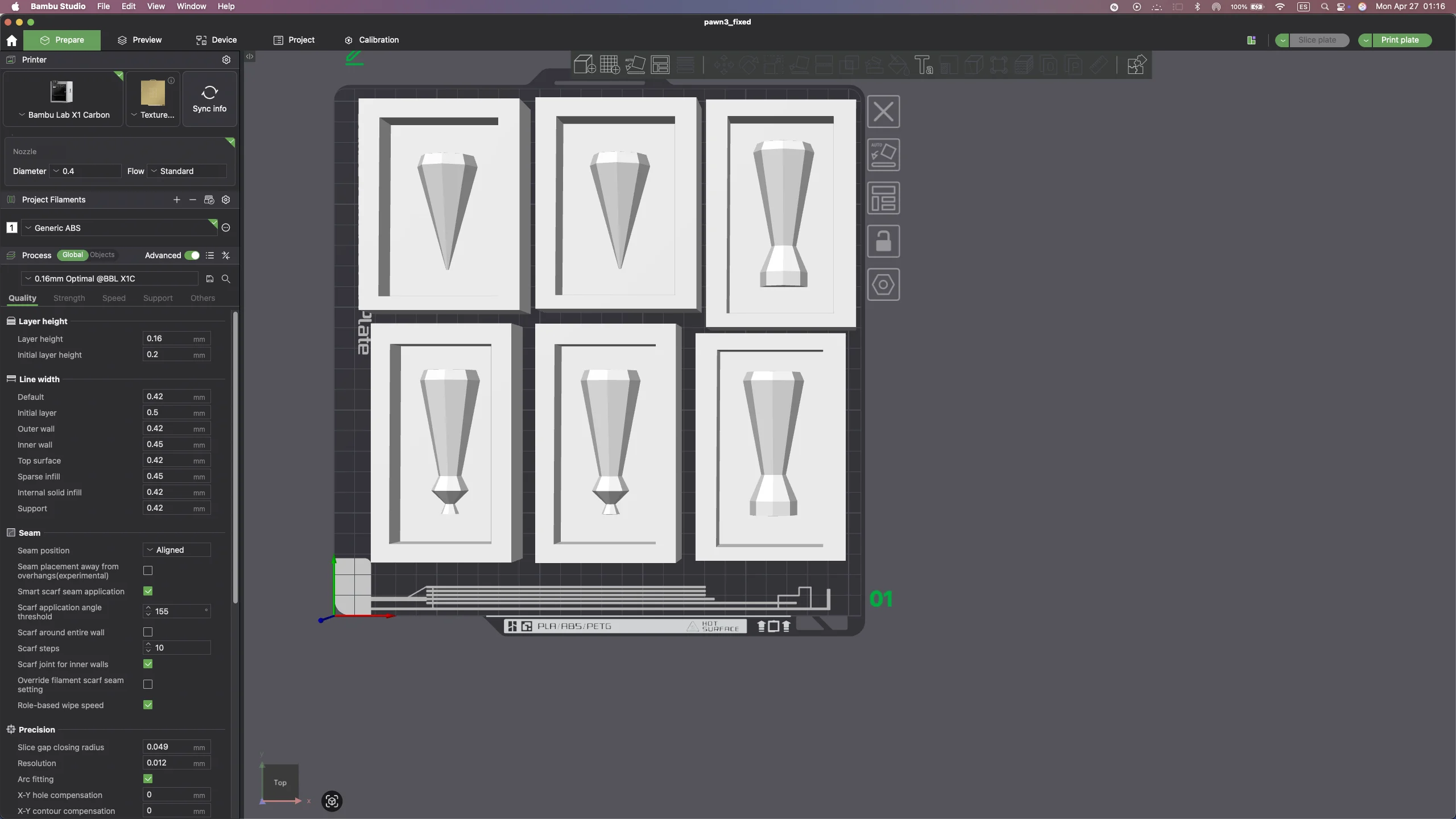Click the Auto orient icon in top toolbar
Image resolution: width=1456 pixels, height=819 pixels.
[x=635, y=65]
